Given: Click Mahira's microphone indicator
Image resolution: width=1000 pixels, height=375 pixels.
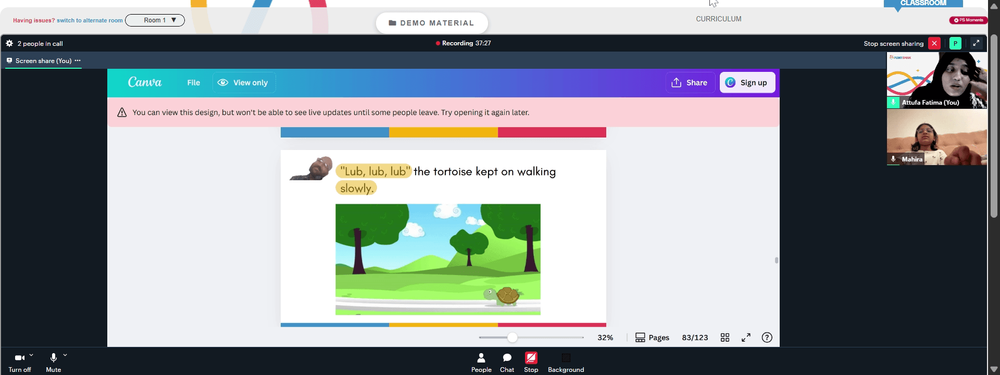Looking at the screenshot, I should [x=893, y=159].
